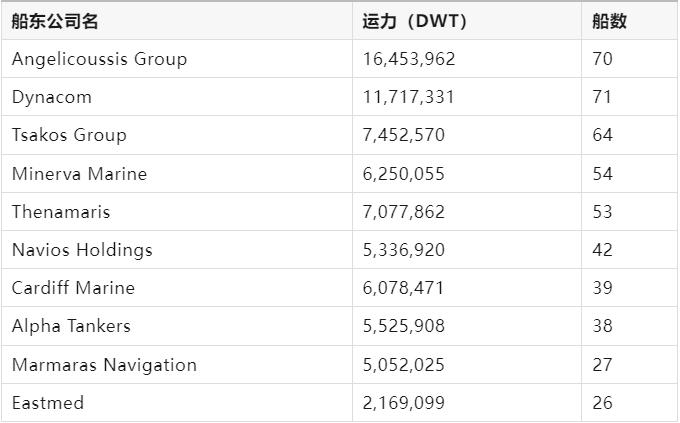Select the Navios Holdings cell
This screenshot has height=423, width=680.
coord(177,250)
